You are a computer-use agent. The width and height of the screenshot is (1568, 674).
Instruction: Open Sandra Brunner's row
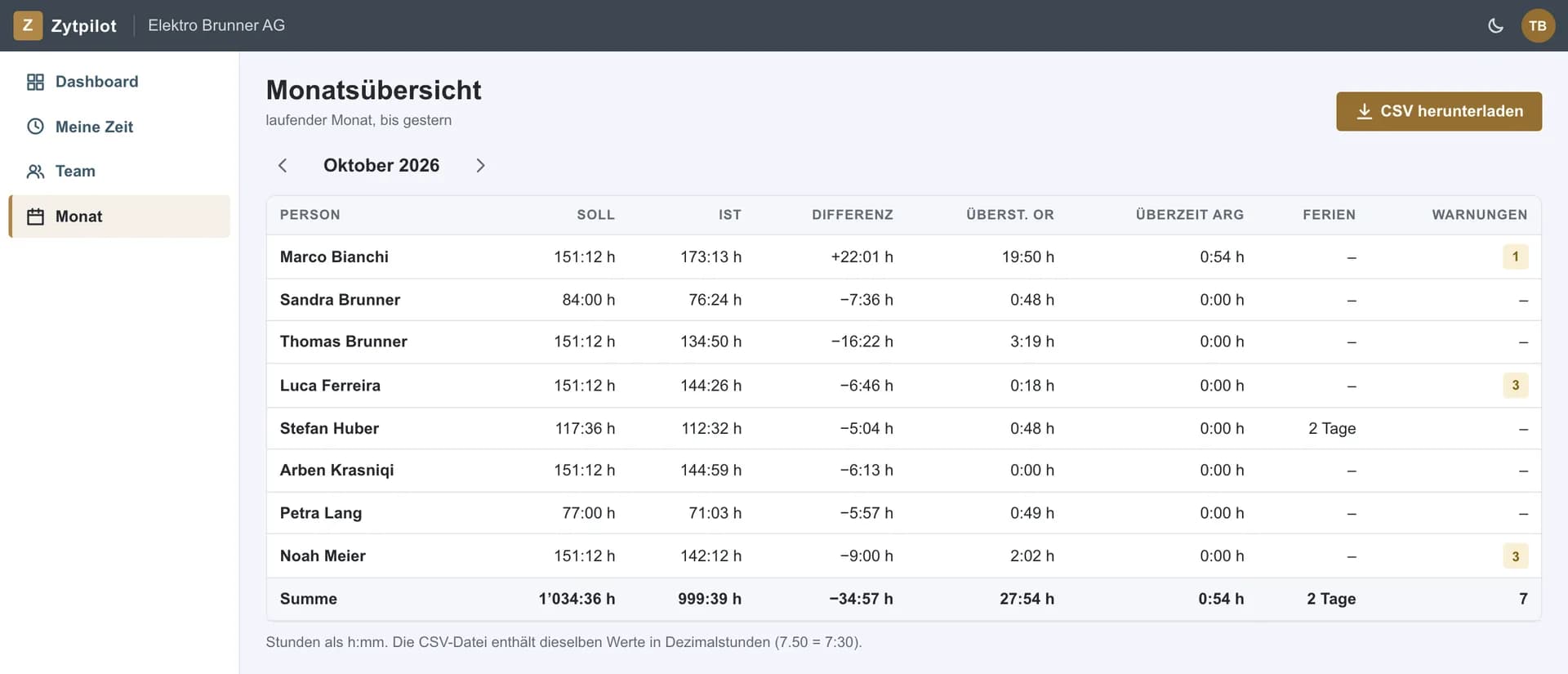coord(903,300)
